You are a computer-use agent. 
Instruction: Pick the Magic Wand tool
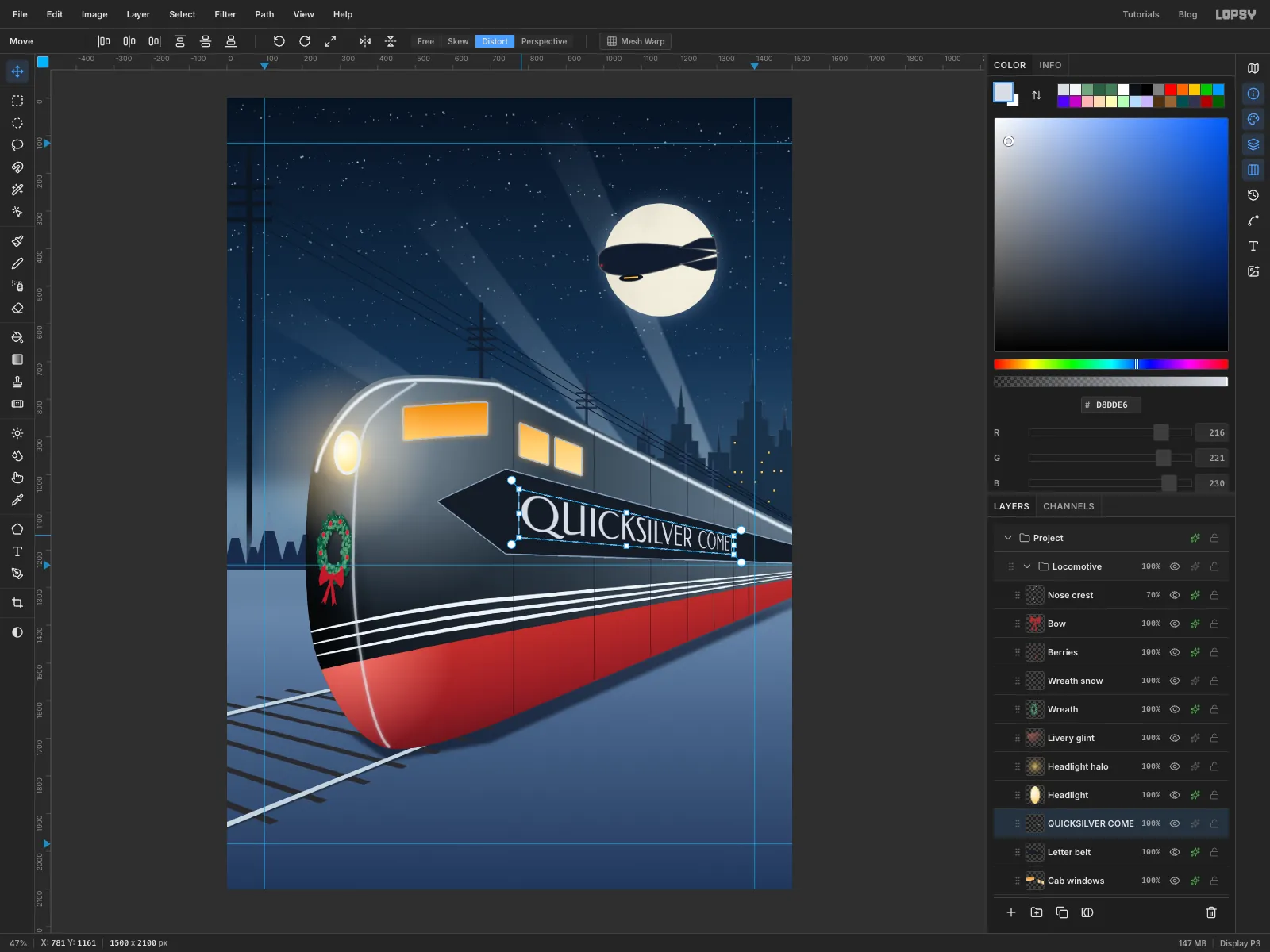(x=17, y=190)
